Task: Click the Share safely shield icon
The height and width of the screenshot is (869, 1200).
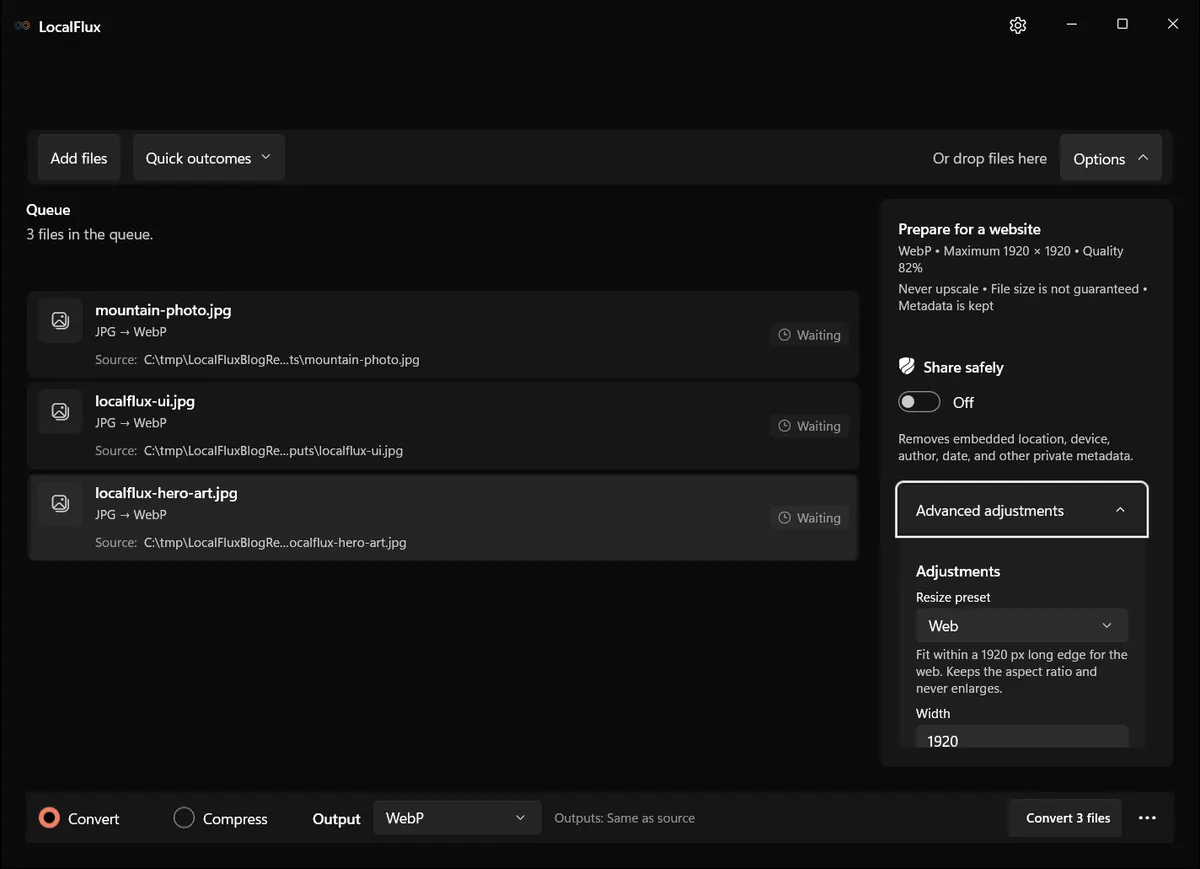Action: click(907, 367)
